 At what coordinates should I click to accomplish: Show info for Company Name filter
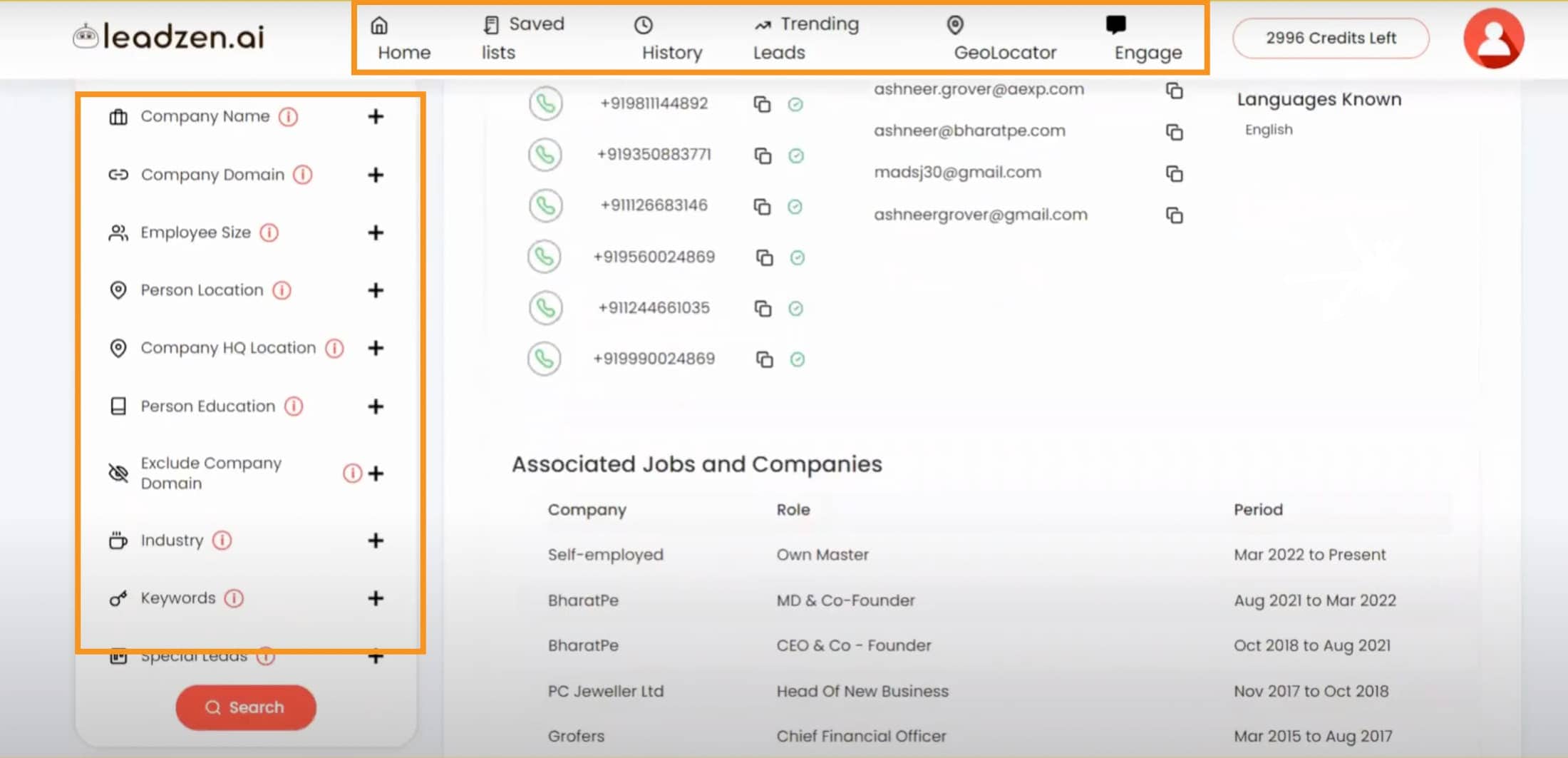click(x=288, y=116)
